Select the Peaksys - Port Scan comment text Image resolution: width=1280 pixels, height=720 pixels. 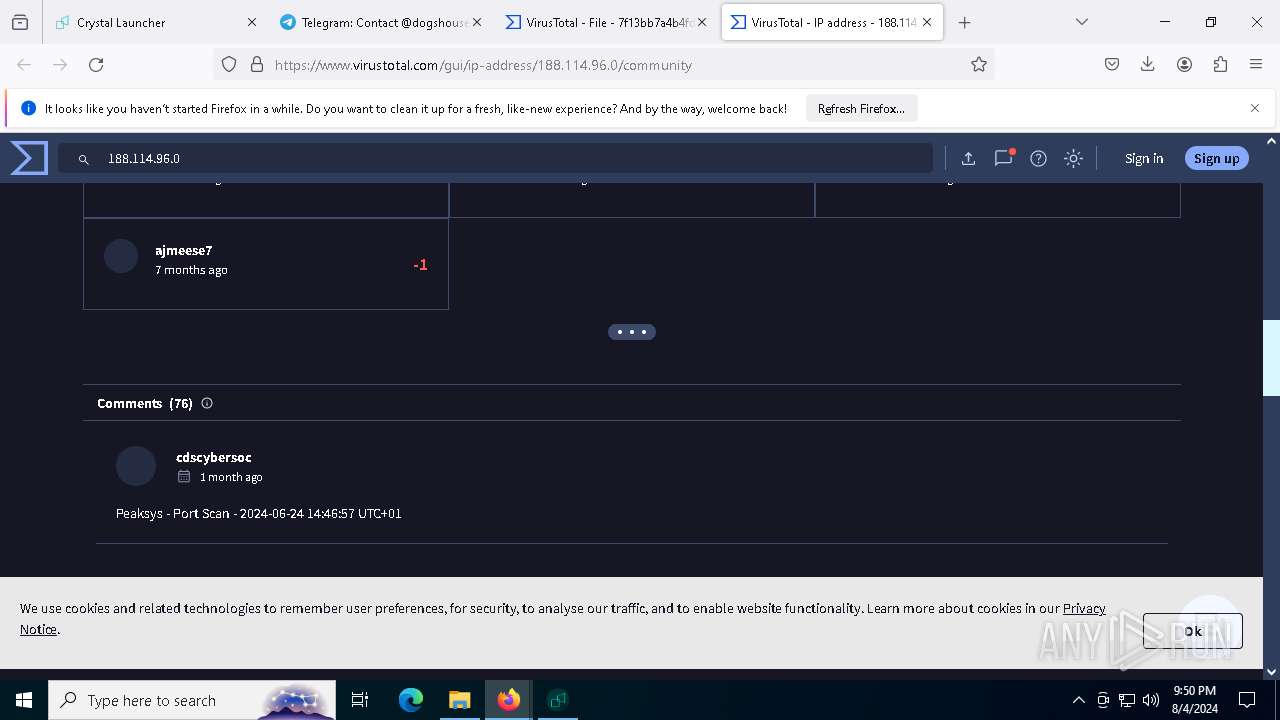259,513
